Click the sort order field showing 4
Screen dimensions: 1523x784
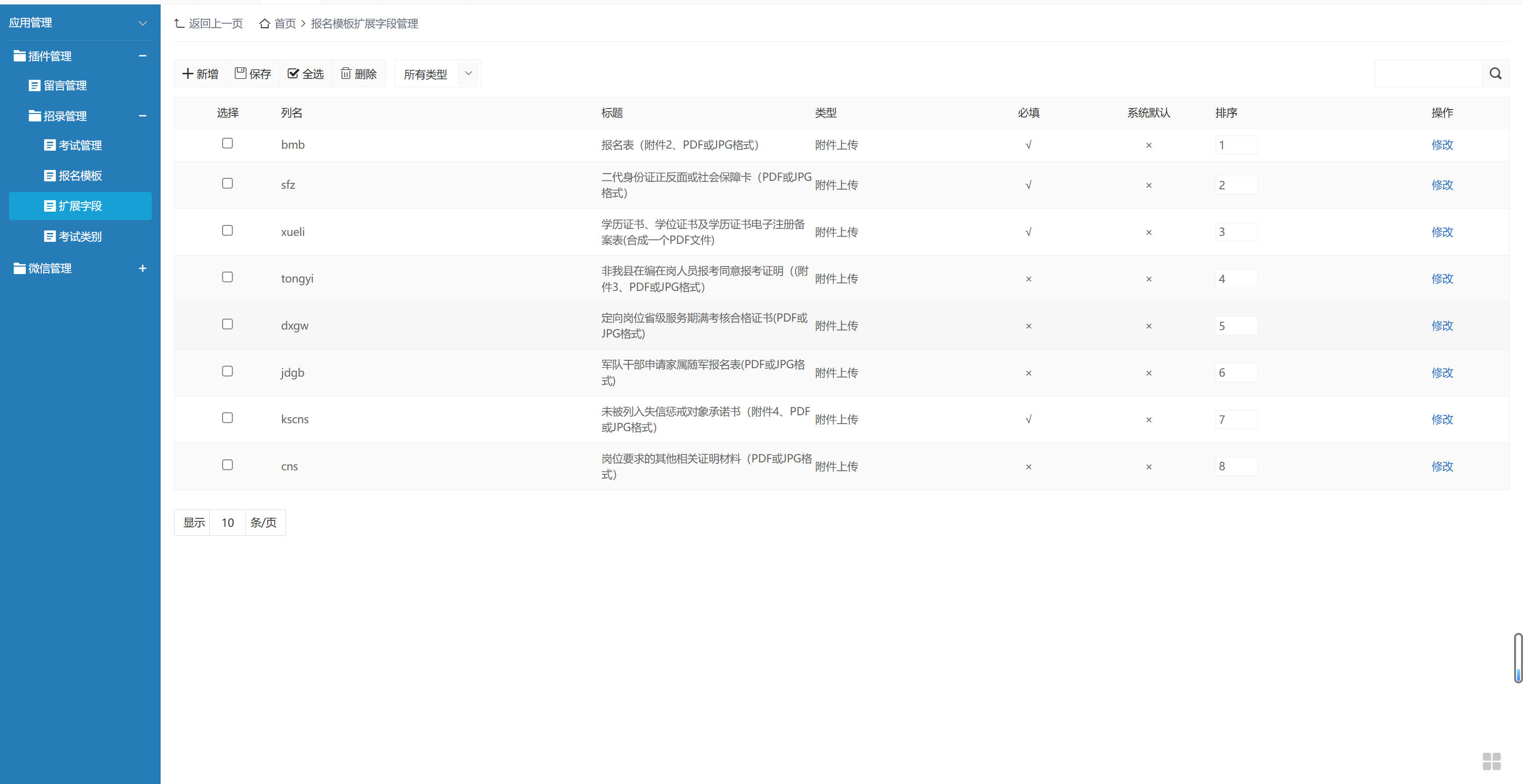[1236, 279]
